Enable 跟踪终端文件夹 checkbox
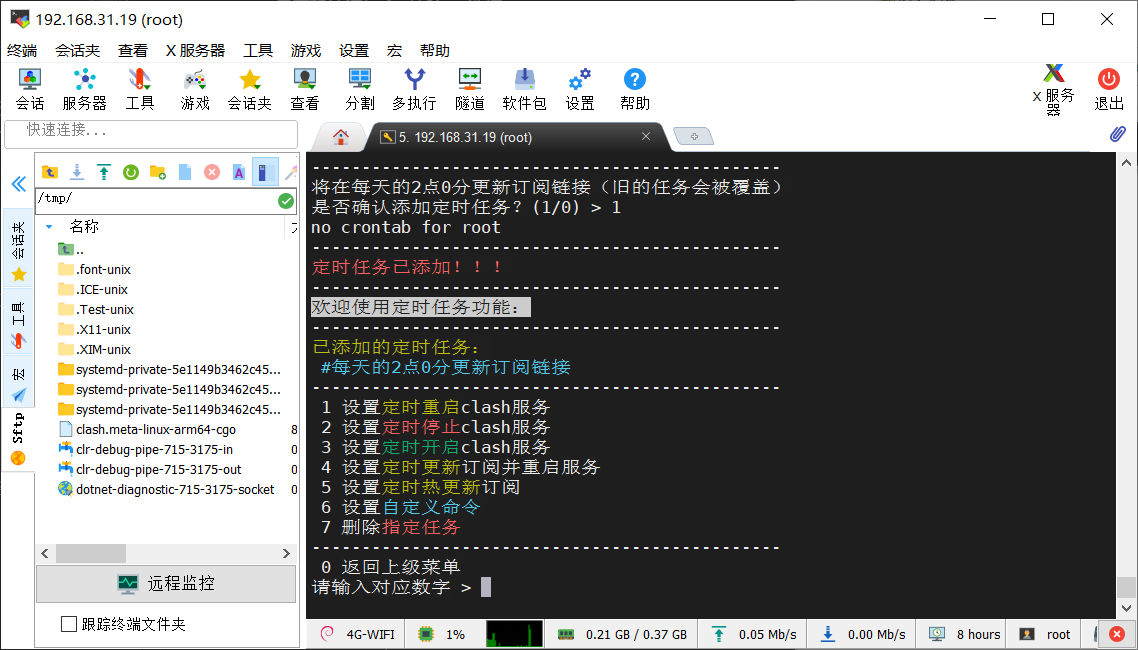The height and width of the screenshot is (650, 1138). (69, 624)
